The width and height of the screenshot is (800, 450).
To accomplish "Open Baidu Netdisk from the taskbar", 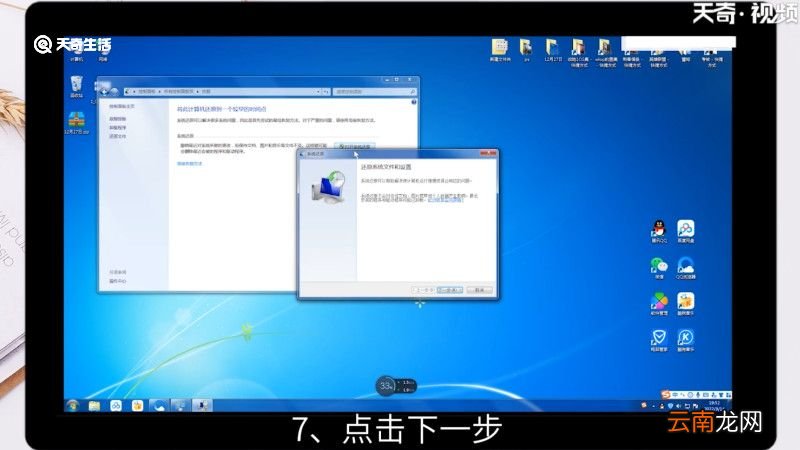I will [x=116, y=406].
